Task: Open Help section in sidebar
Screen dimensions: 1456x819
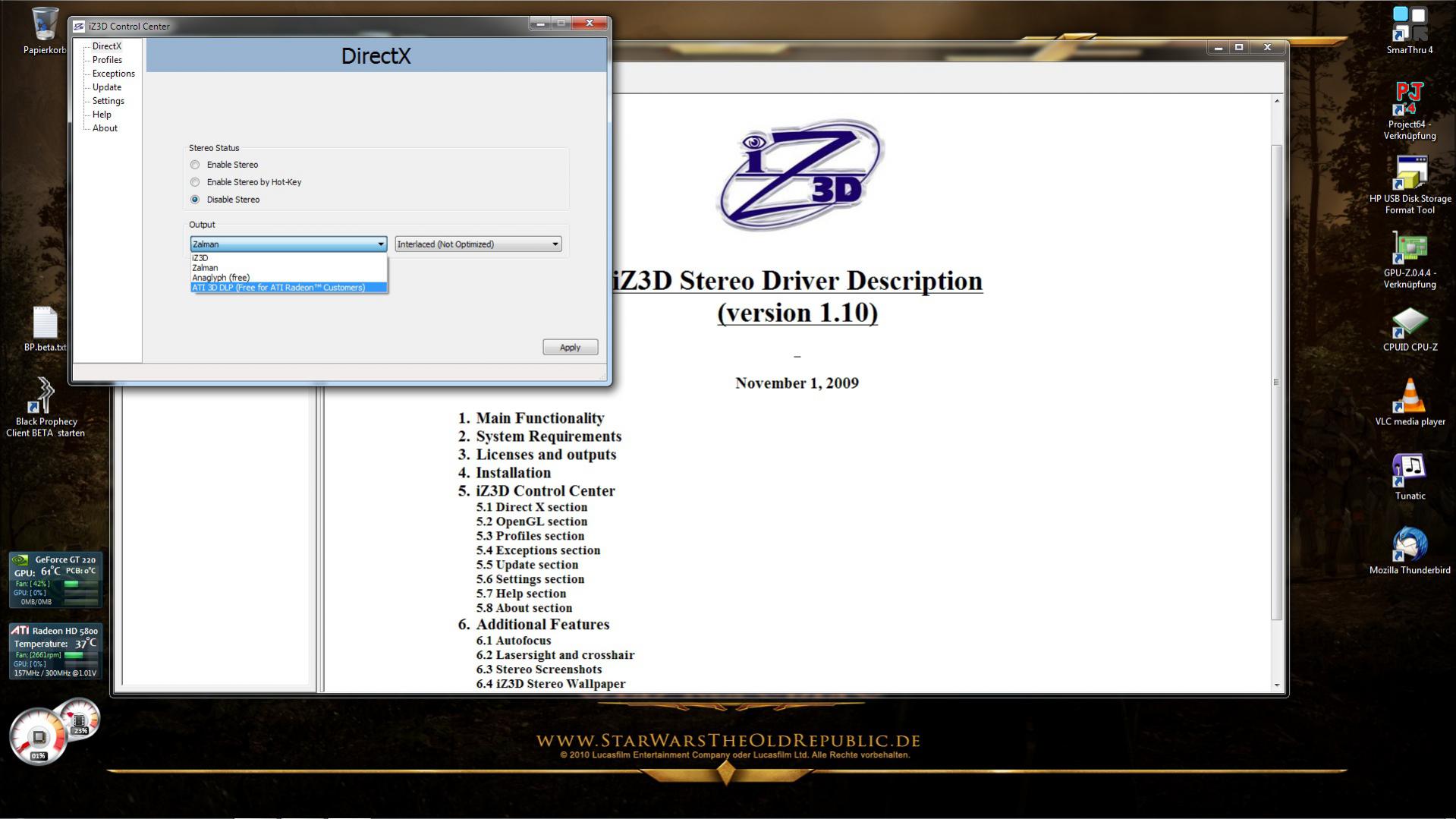Action: (102, 115)
